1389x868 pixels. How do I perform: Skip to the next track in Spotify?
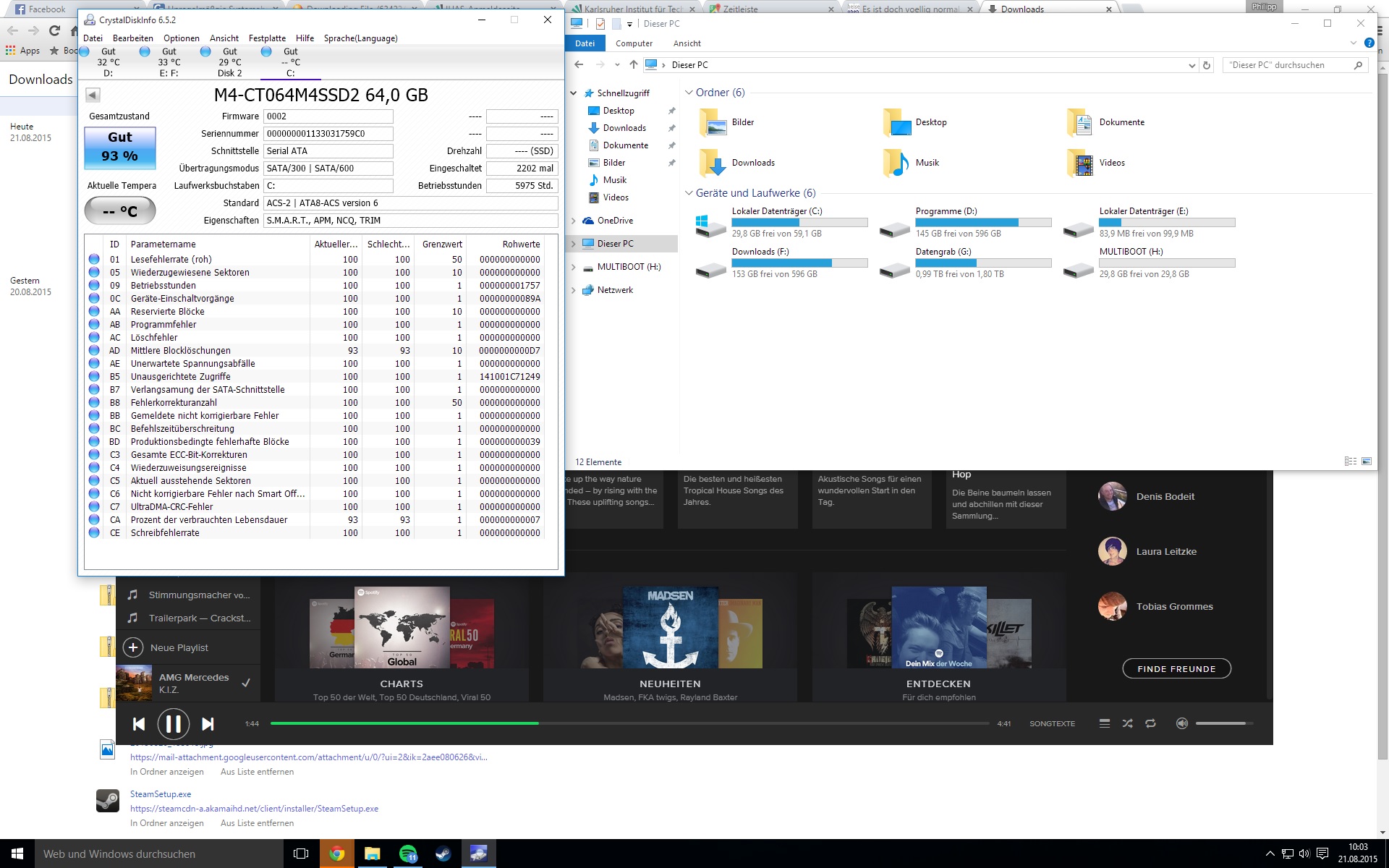point(208,724)
